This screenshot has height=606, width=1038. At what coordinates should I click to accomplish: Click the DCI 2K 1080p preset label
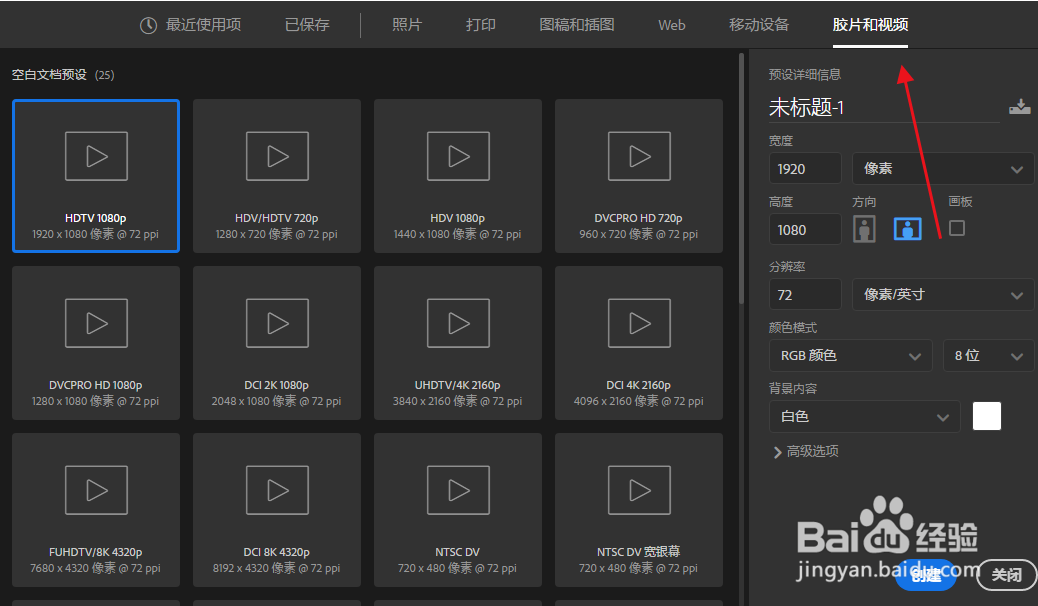point(277,385)
